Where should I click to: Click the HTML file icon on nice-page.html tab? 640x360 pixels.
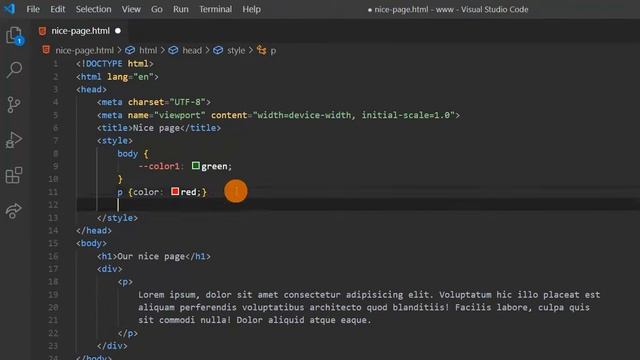(42, 31)
